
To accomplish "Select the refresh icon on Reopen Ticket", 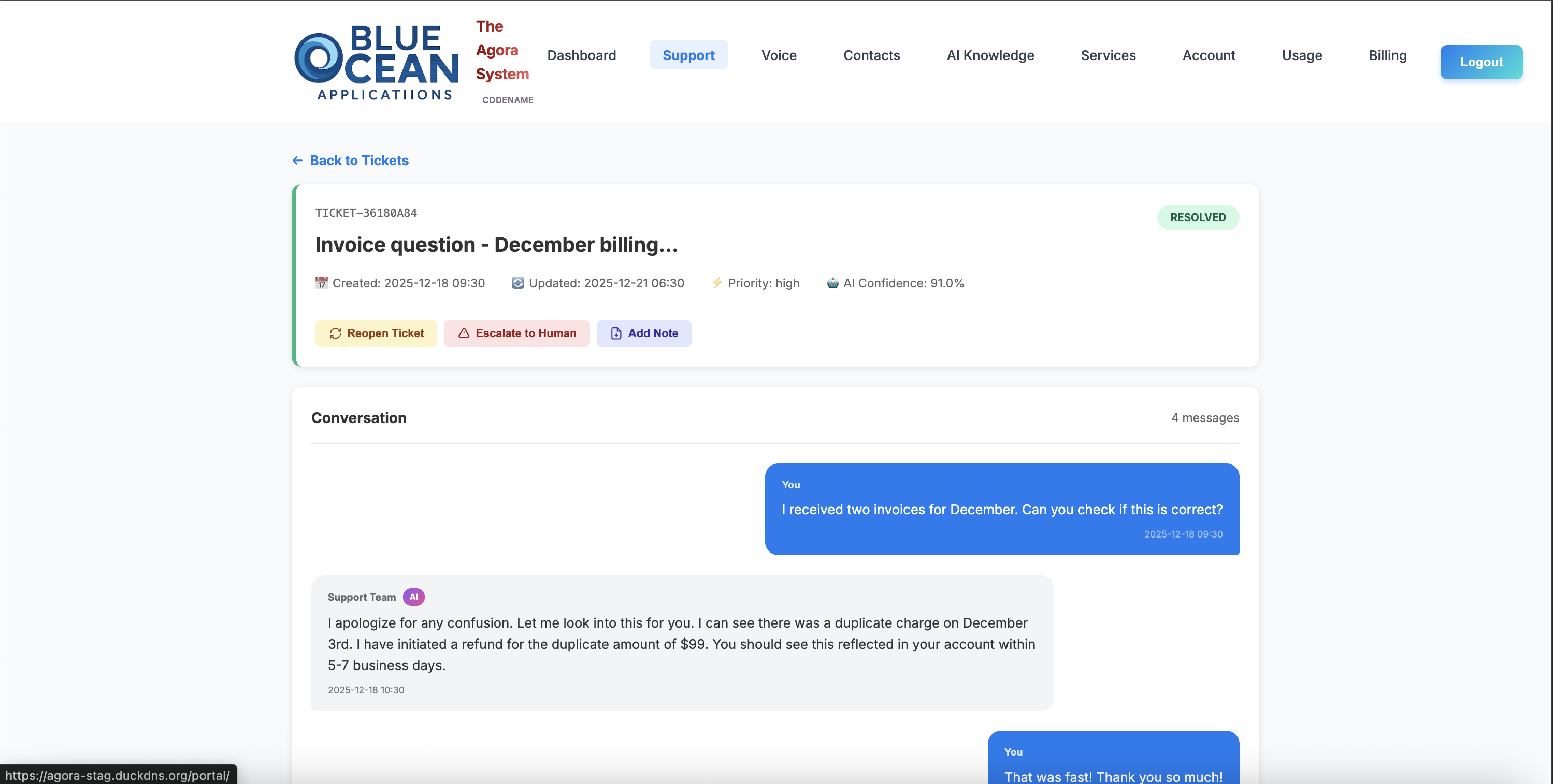I will coord(336,333).
